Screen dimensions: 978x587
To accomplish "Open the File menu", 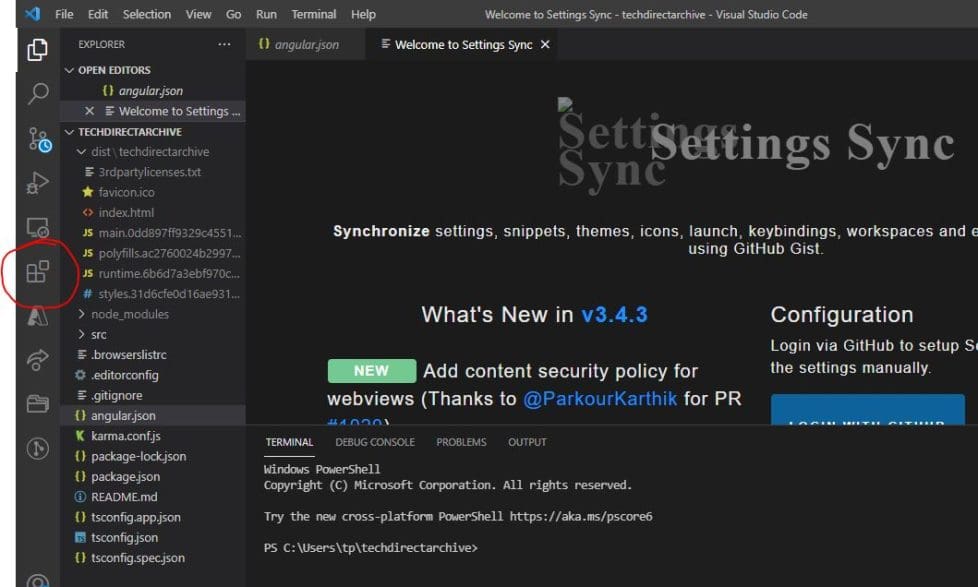I will (64, 14).
